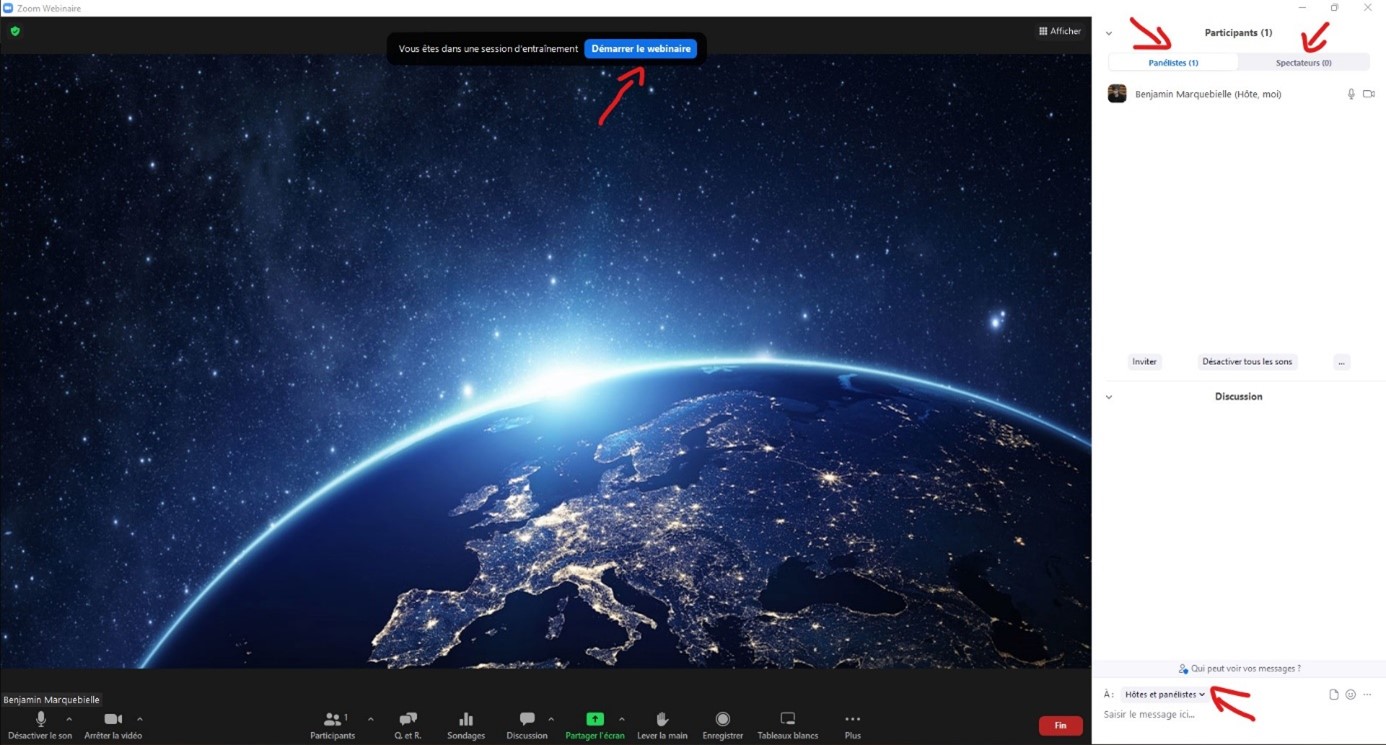
Task: Click the green Partager l'écran icon
Action: [595, 719]
